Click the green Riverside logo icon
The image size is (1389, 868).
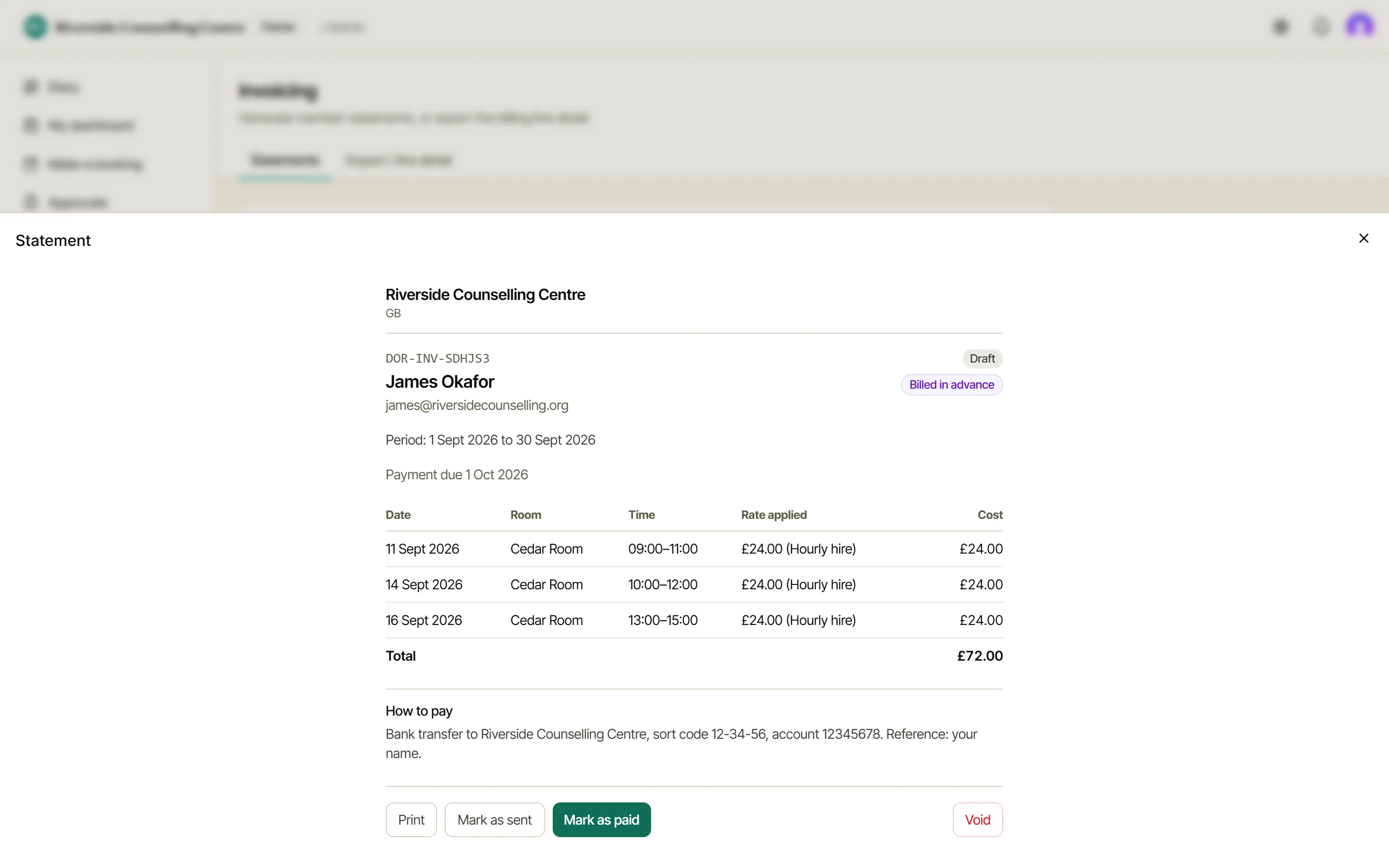point(35,27)
